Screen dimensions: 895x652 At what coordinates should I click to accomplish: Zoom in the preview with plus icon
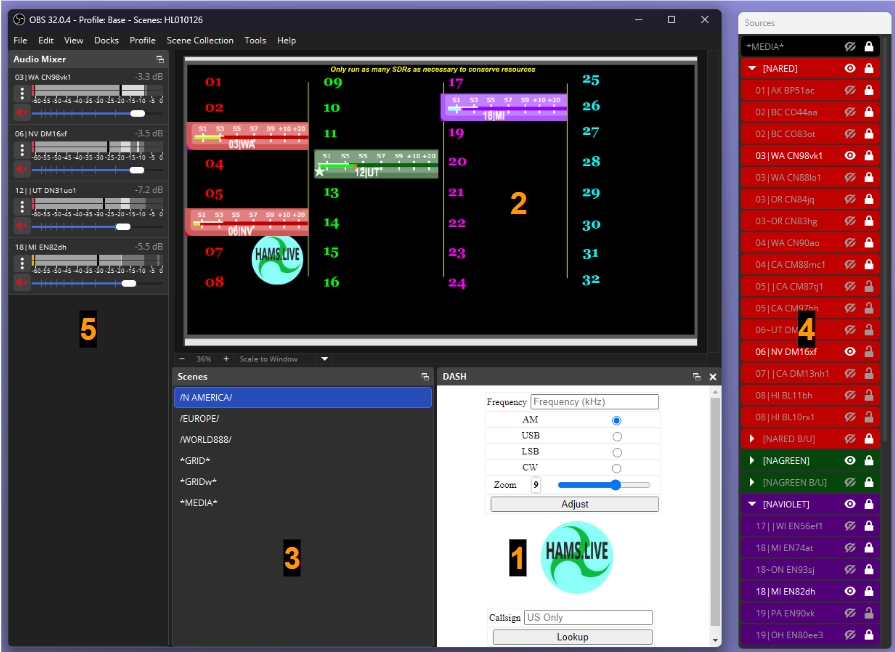pyautogui.click(x=226, y=359)
